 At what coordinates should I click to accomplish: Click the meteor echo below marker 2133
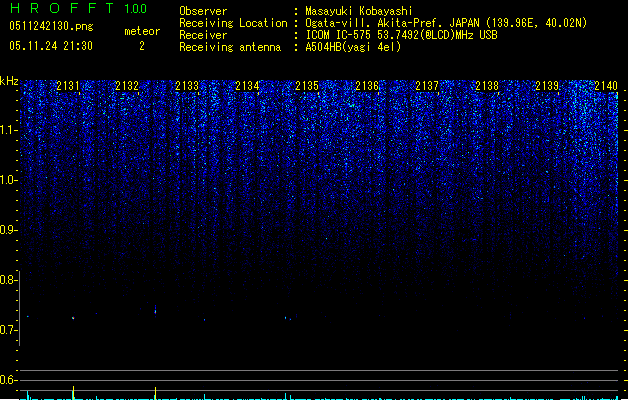(155, 310)
